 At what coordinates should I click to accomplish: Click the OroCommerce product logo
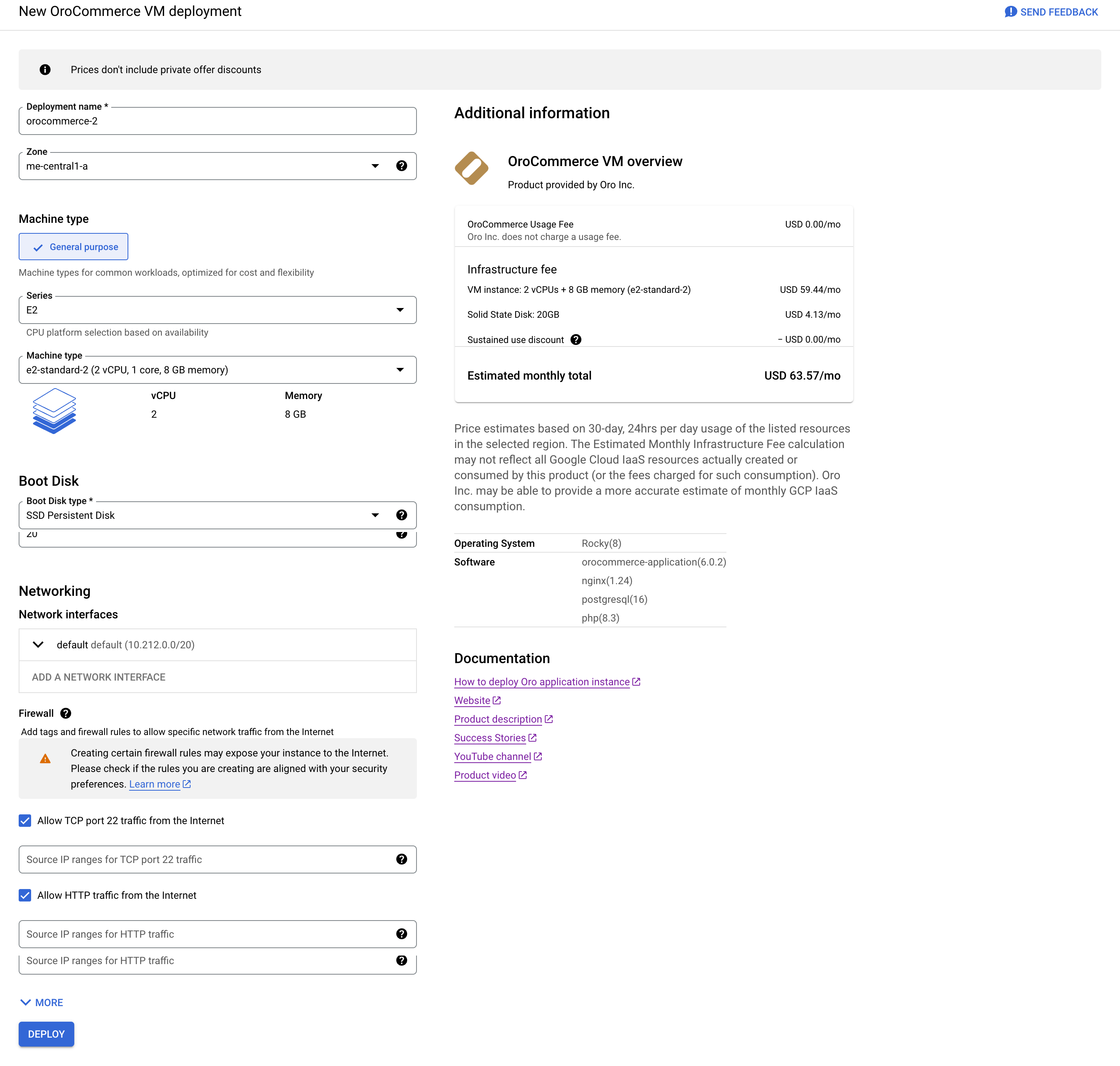pyautogui.click(x=471, y=169)
